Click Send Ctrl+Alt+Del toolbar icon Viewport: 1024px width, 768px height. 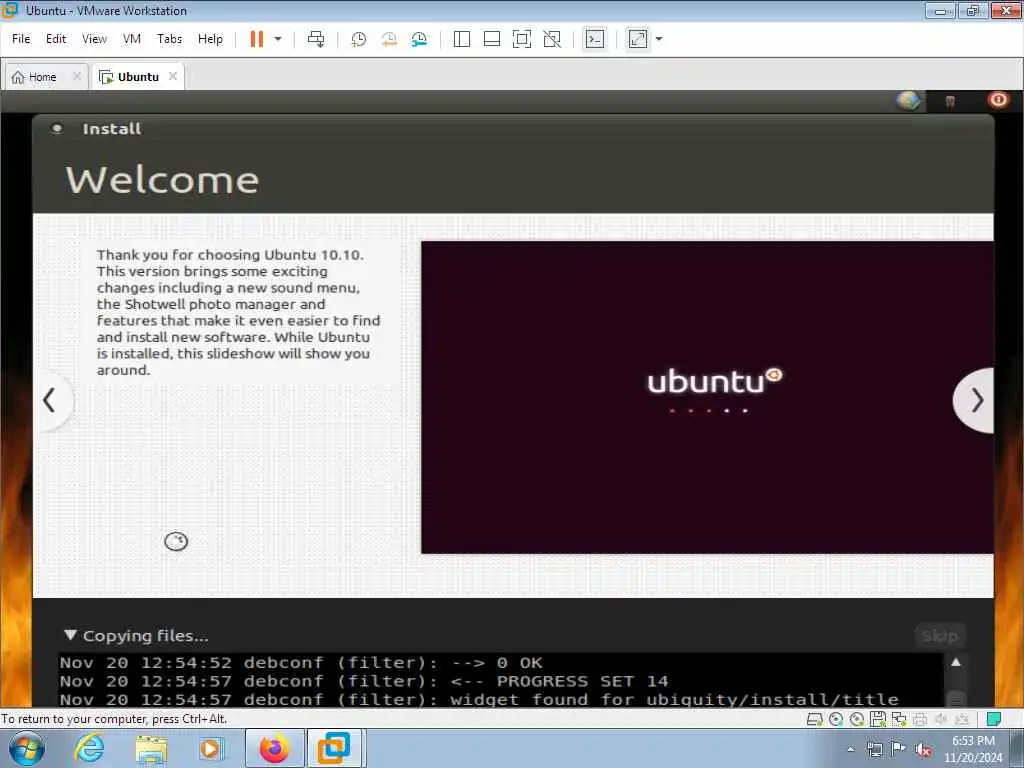(x=316, y=39)
